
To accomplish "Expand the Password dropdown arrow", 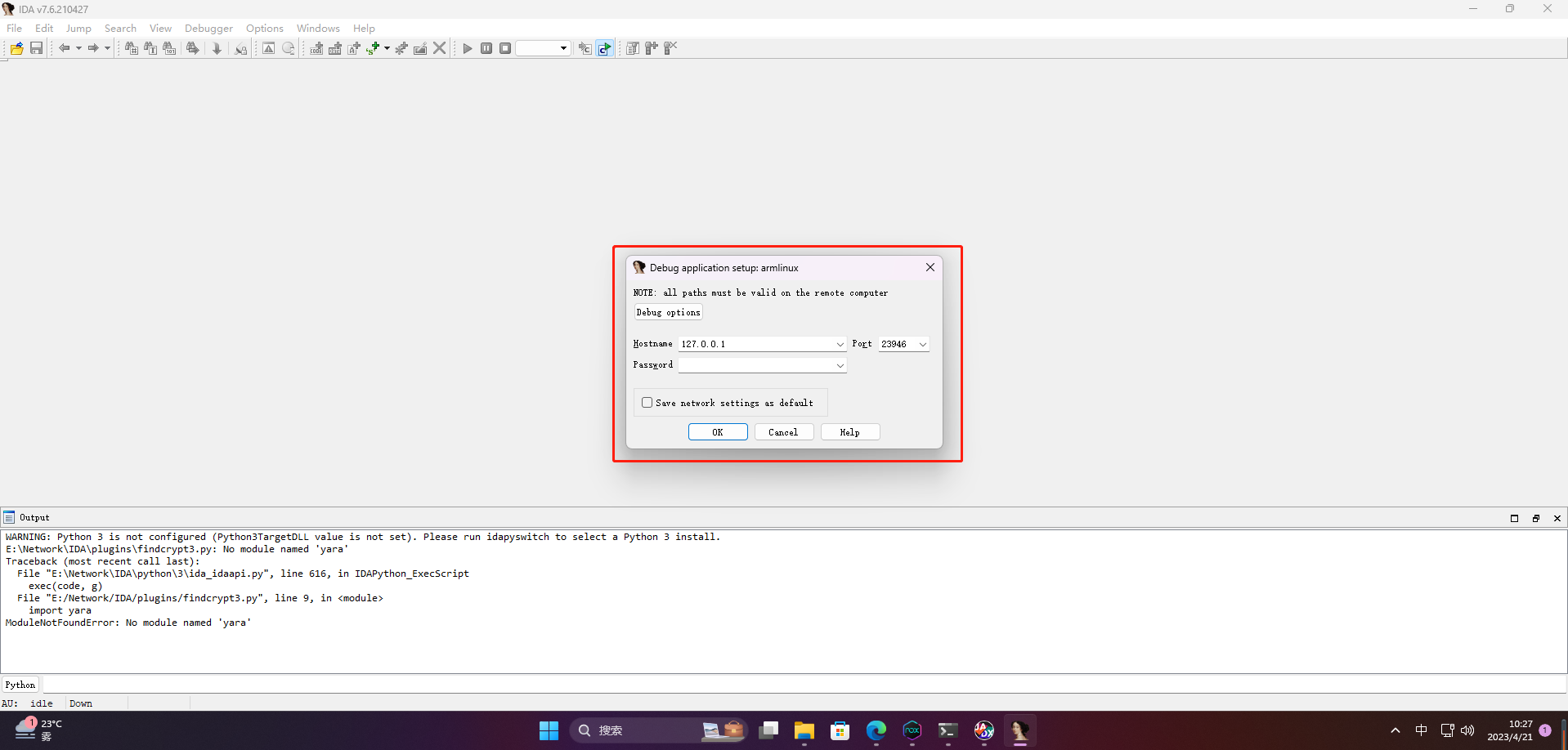I will click(840, 365).
